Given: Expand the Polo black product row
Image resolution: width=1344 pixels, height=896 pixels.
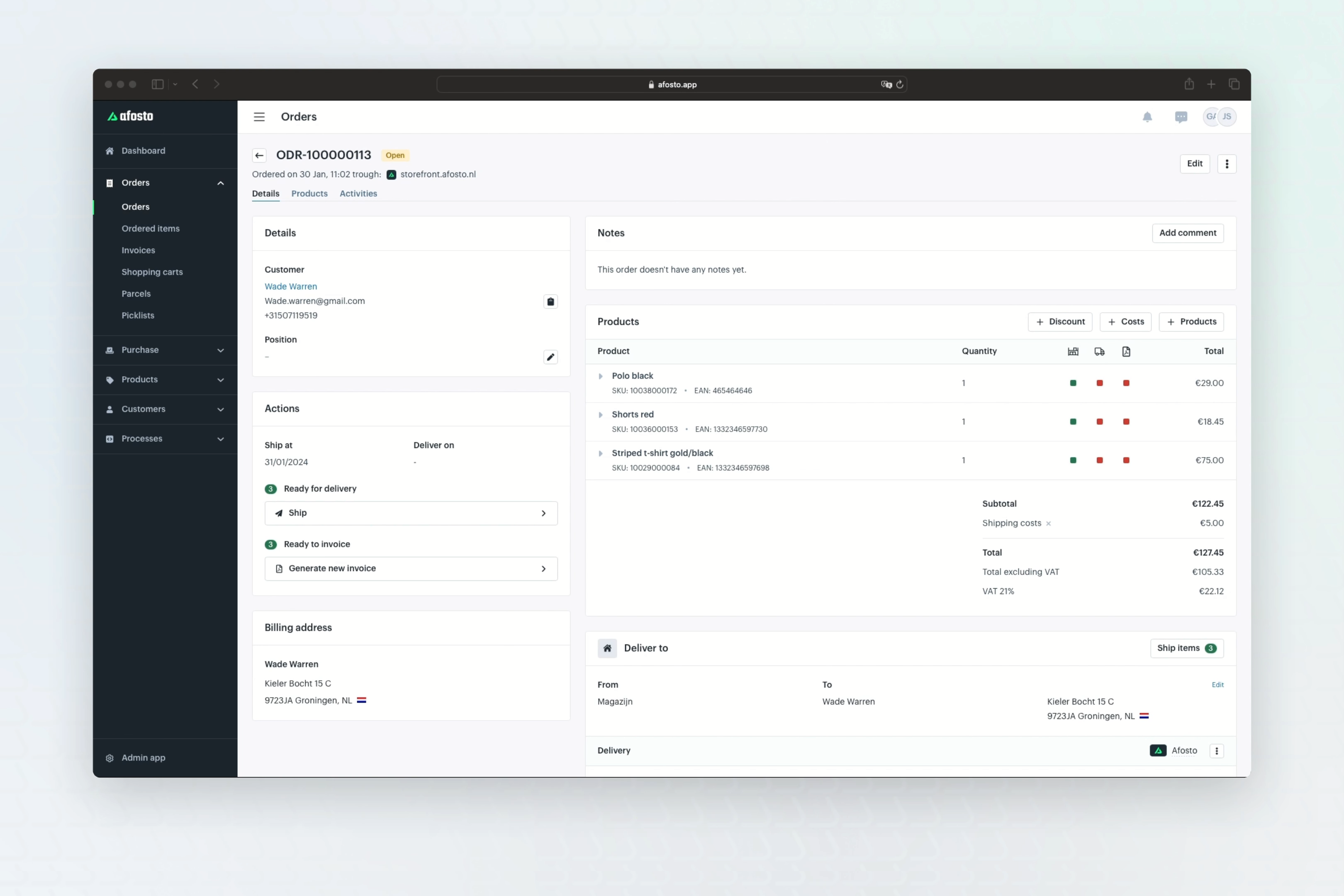Looking at the screenshot, I should (x=601, y=376).
